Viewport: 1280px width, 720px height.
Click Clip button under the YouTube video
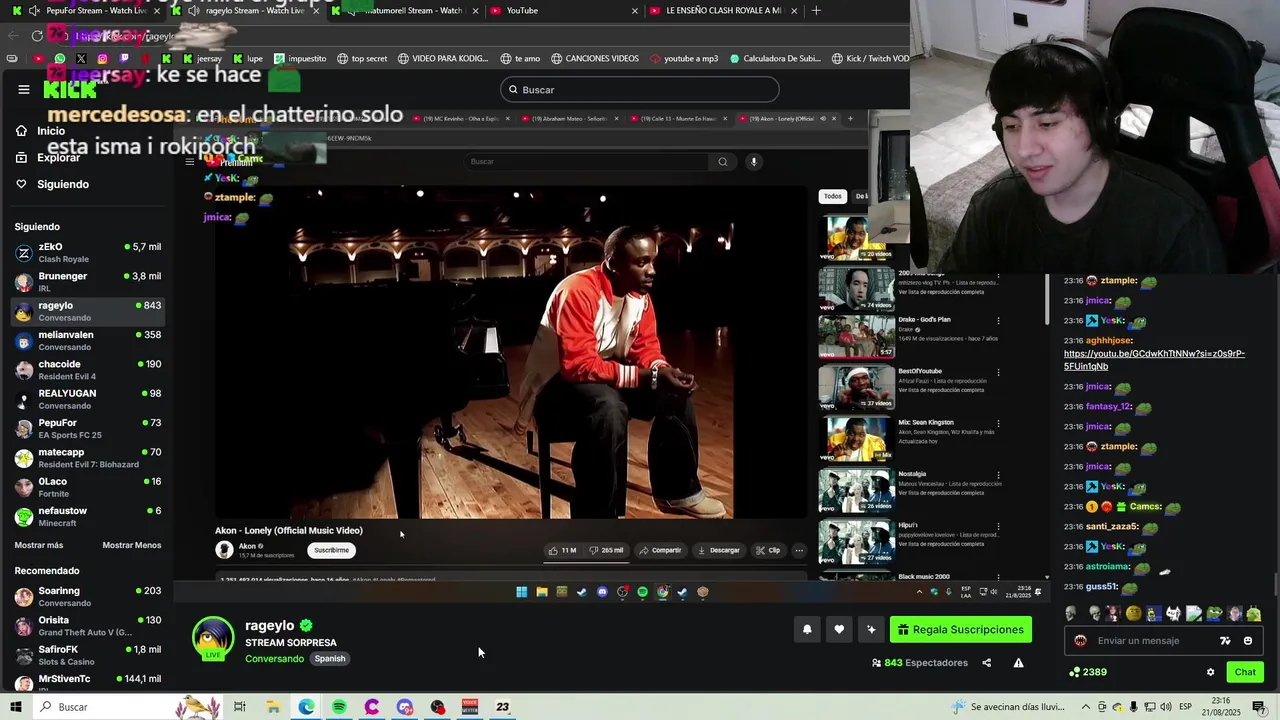tap(768, 550)
